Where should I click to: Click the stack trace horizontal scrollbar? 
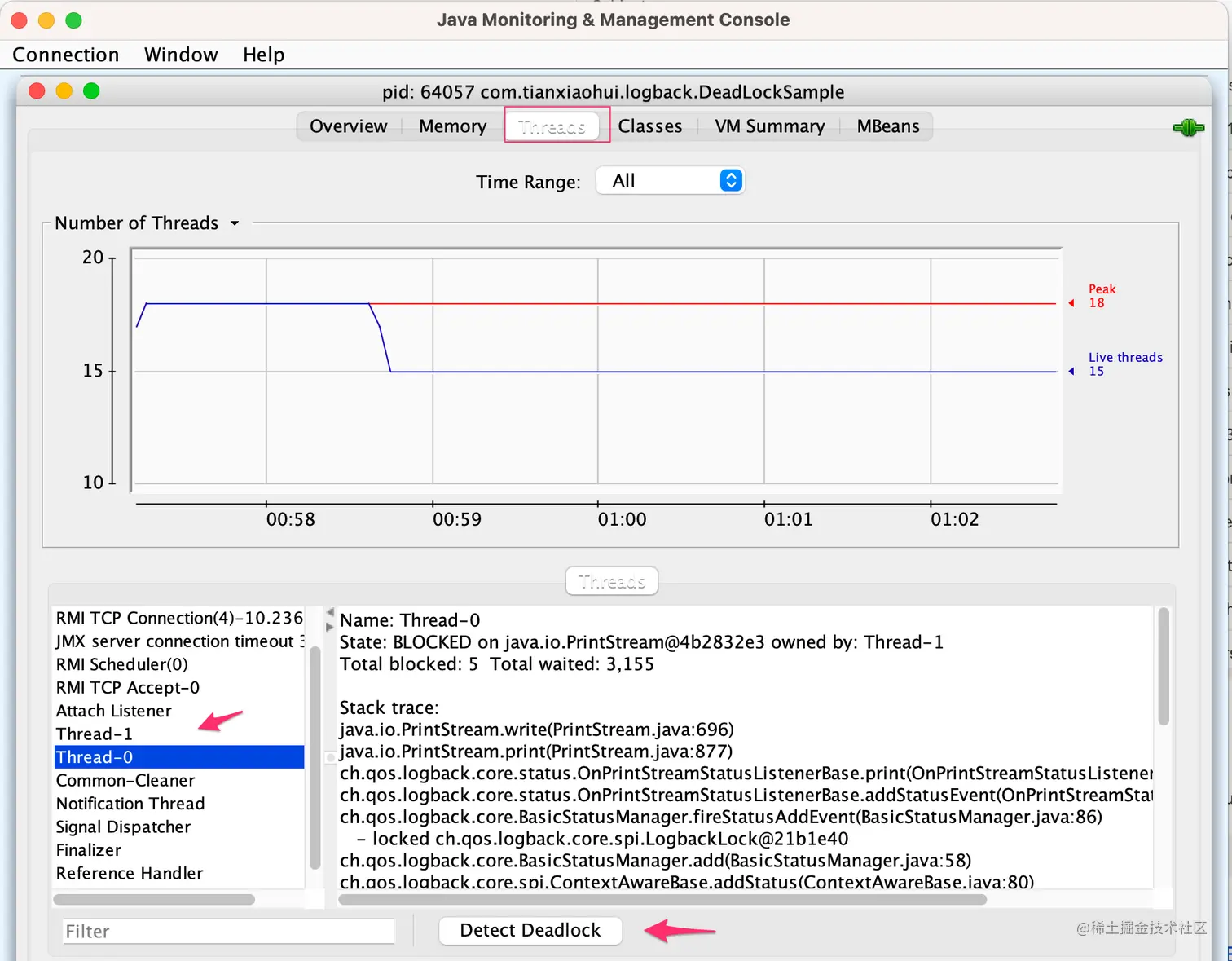(x=662, y=900)
